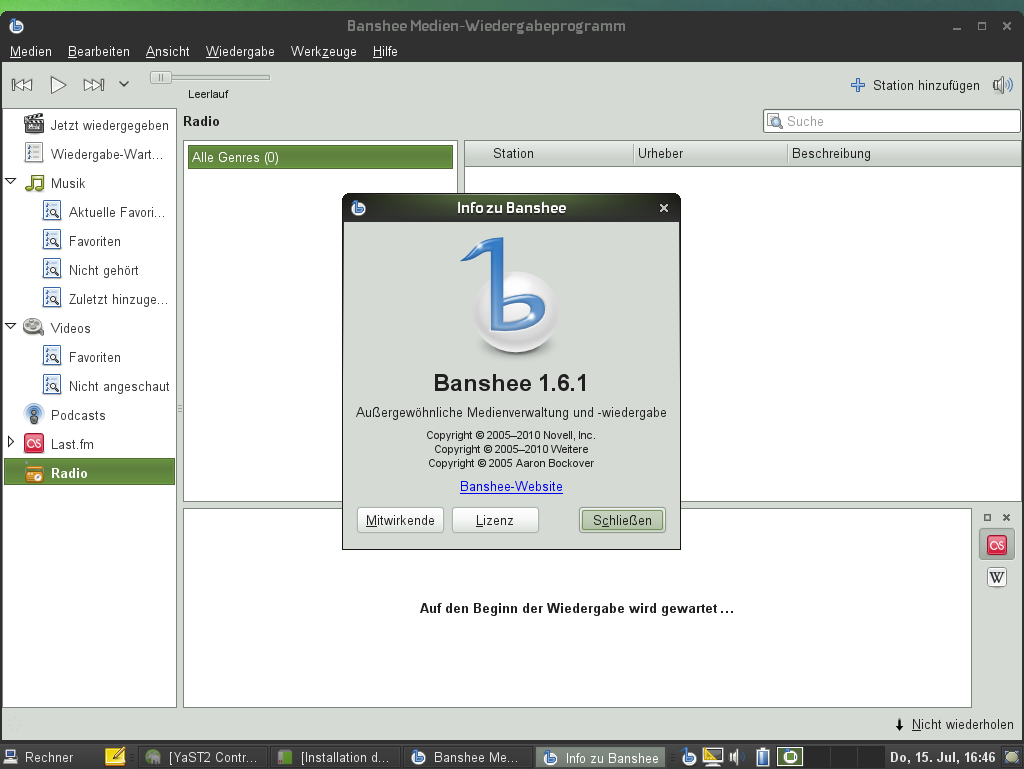Open the Wiedergabe menu
The height and width of the screenshot is (769, 1024).
[239, 51]
